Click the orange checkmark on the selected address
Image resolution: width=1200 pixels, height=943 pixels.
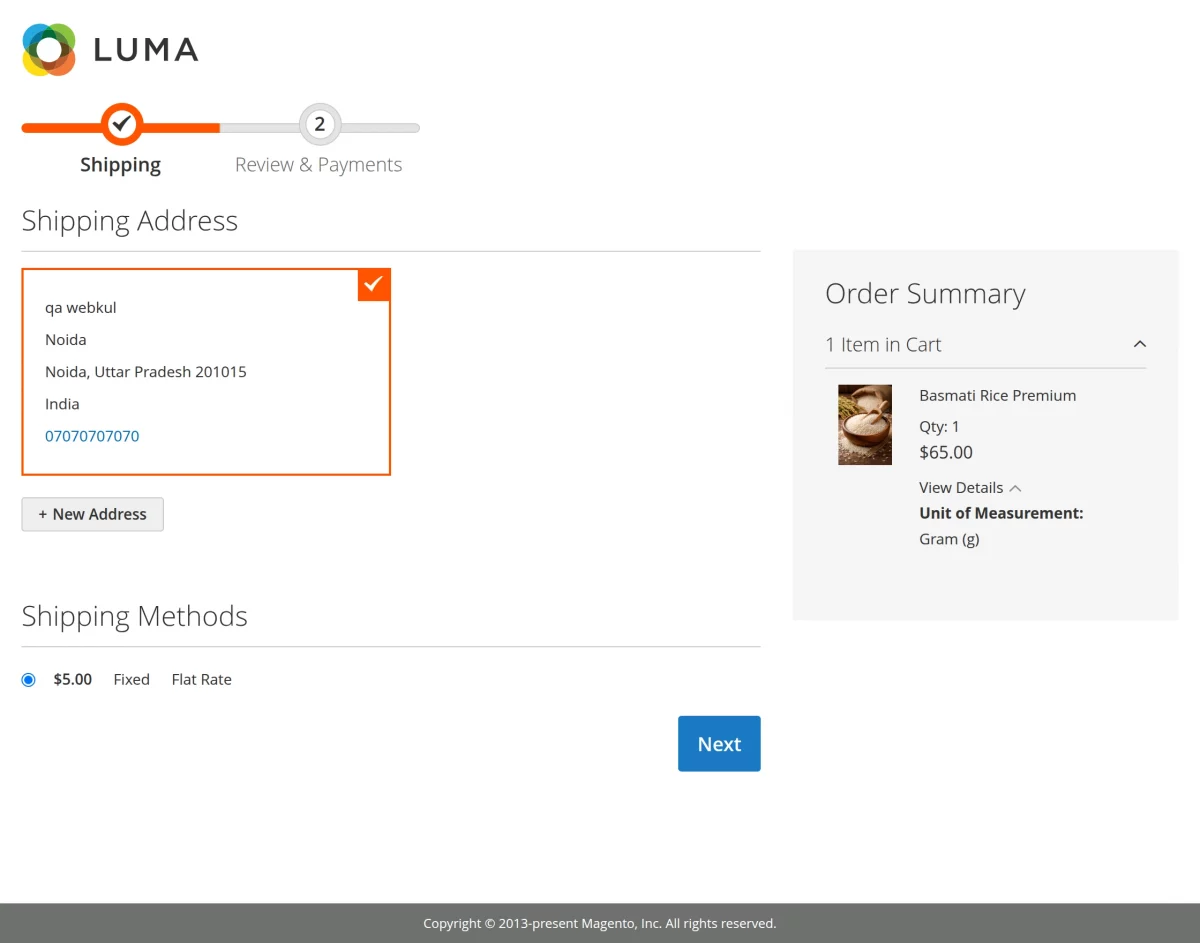pos(373,284)
